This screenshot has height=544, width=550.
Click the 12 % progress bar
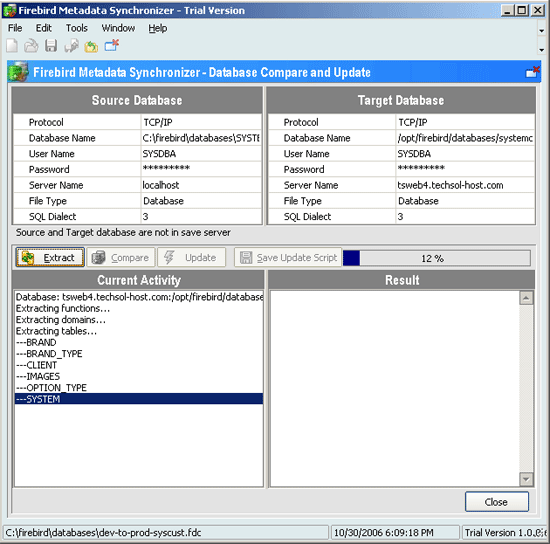tap(437, 258)
